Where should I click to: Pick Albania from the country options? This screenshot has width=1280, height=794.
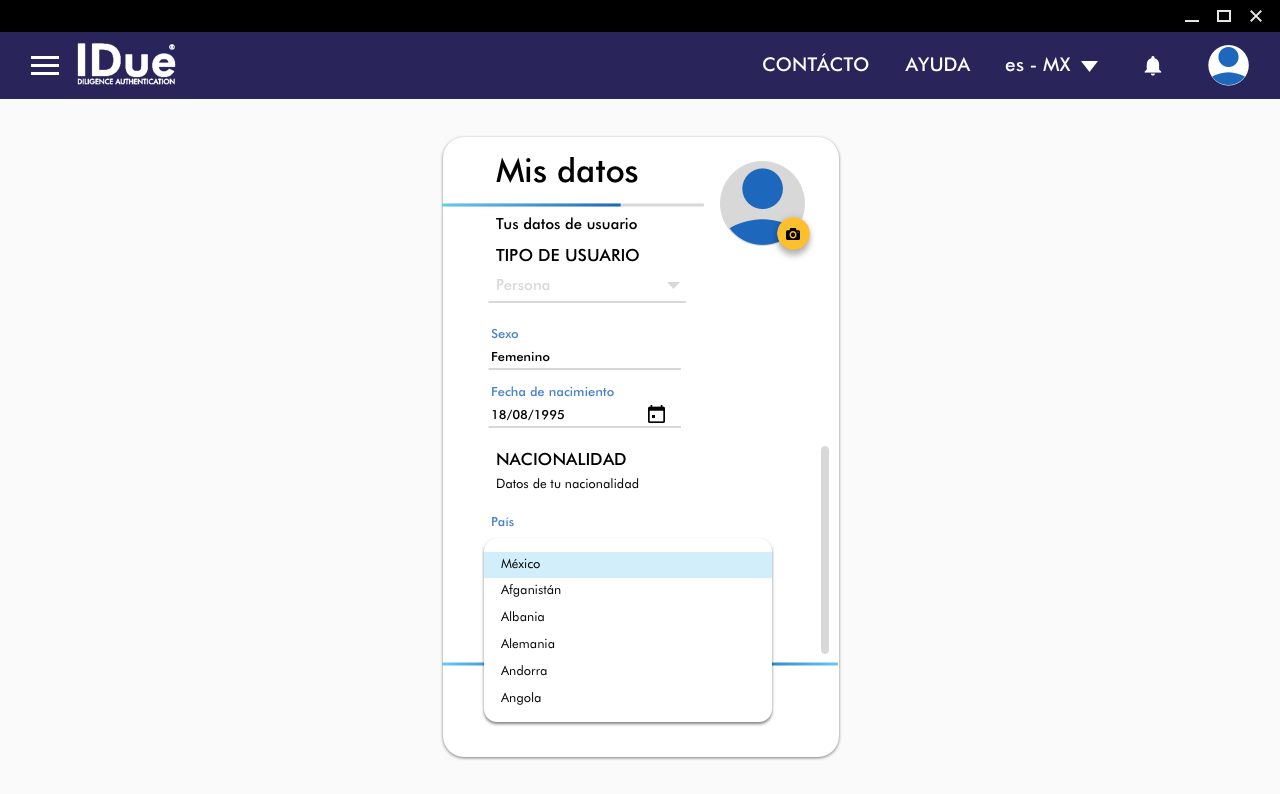click(x=627, y=618)
